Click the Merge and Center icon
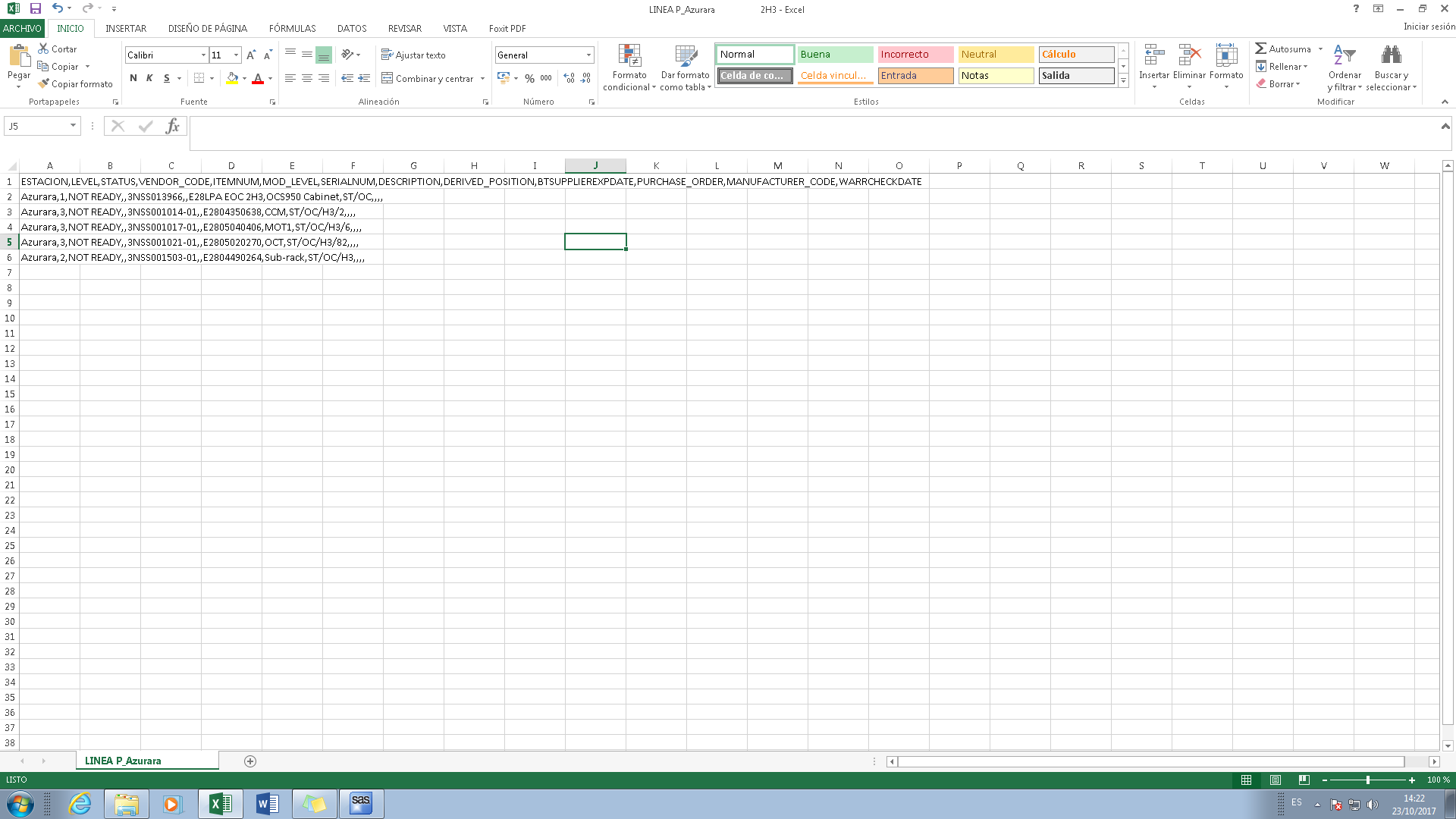1456x819 pixels. [388, 78]
